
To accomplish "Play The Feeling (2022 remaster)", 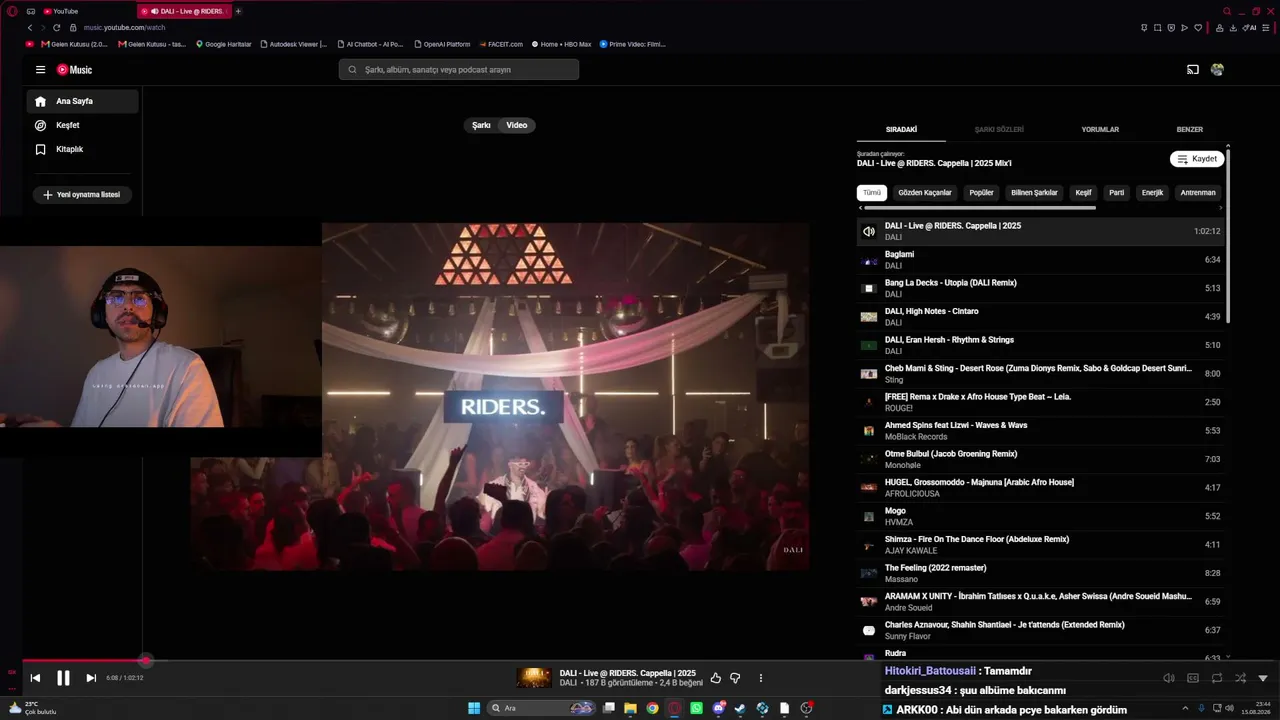I will (x=1040, y=573).
